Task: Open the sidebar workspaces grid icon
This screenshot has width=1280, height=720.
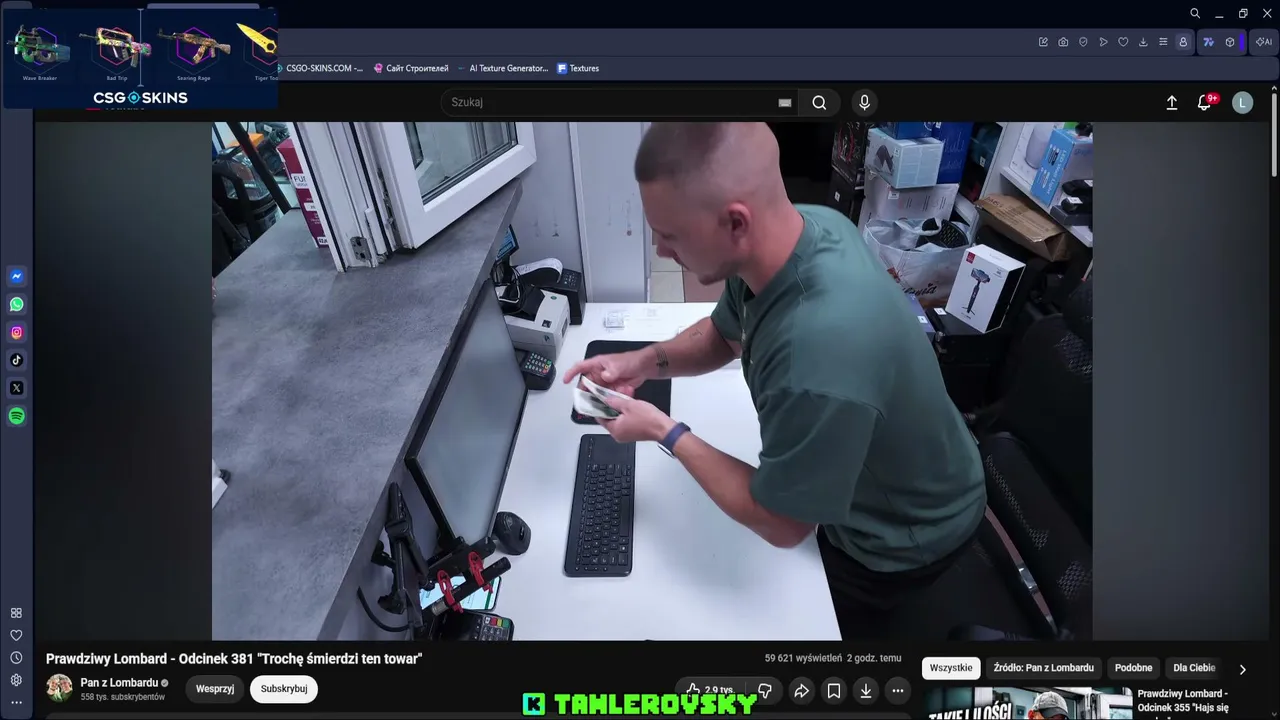Action: click(x=16, y=613)
